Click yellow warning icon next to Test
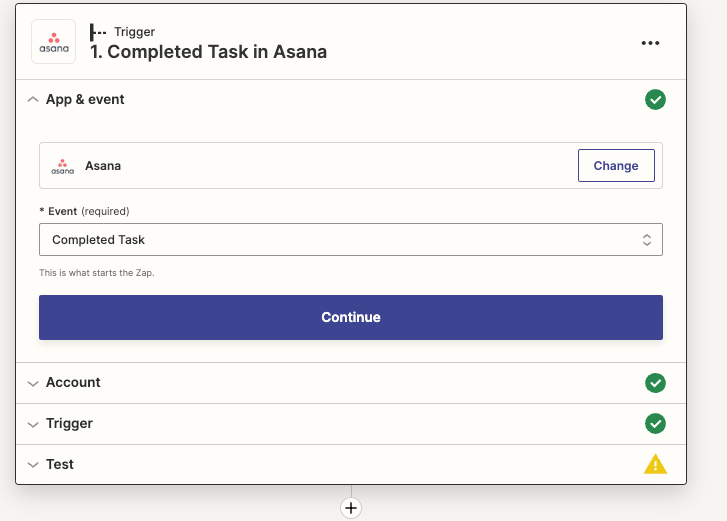The height and width of the screenshot is (521, 727). 655,464
